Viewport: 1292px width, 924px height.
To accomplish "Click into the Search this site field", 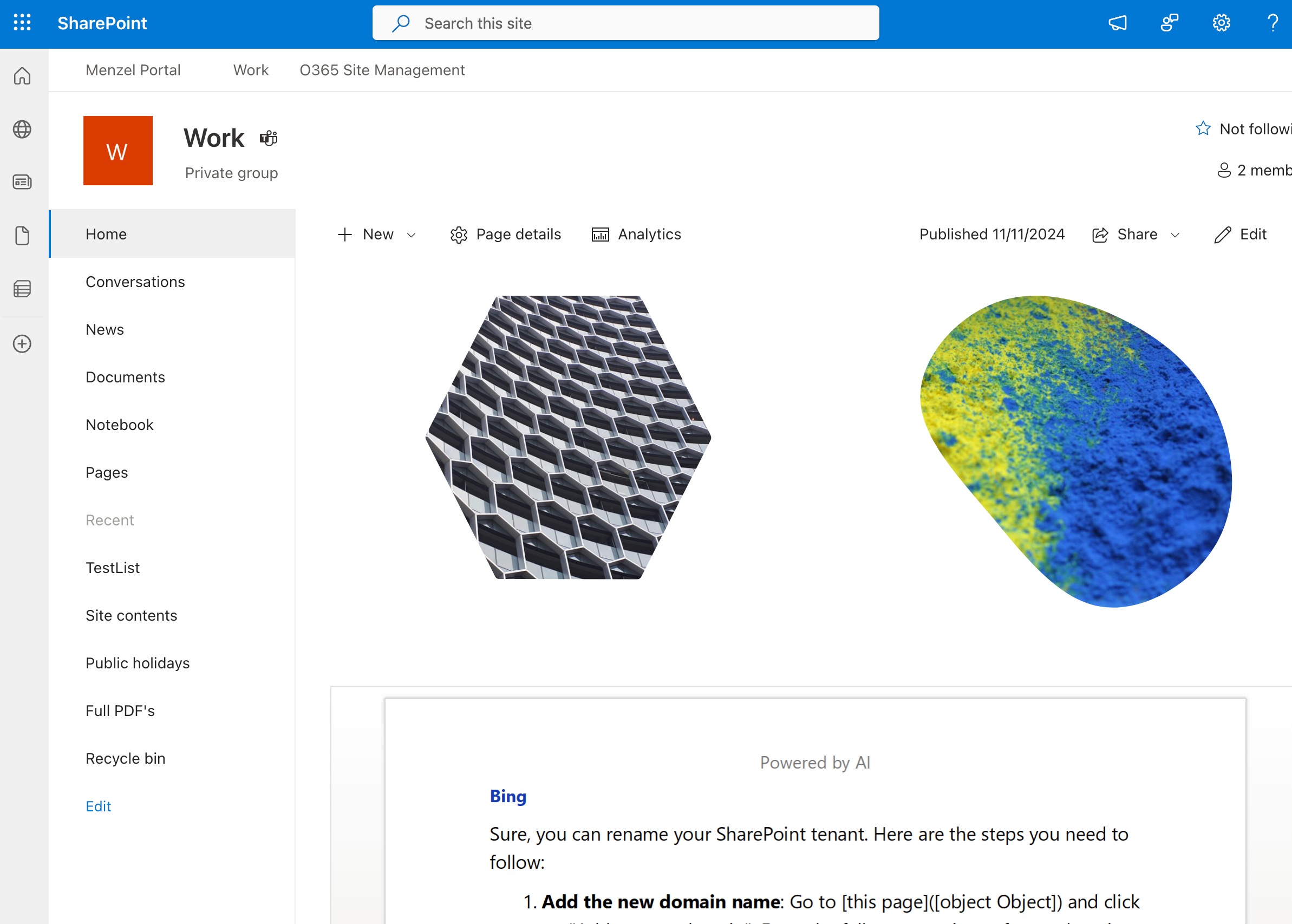I will coord(625,23).
